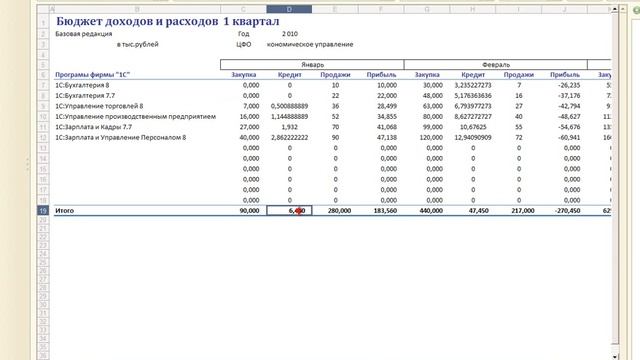Click the 'Закупка' header under Февраль
Screen dimensions: 640x360
pyautogui.click(x=427, y=75)
